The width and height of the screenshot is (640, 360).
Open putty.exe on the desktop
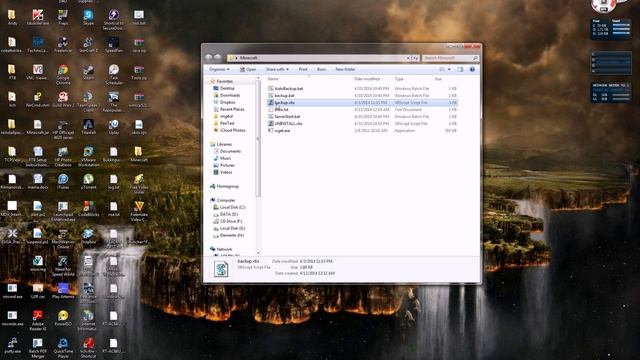(x=12, y=346)
